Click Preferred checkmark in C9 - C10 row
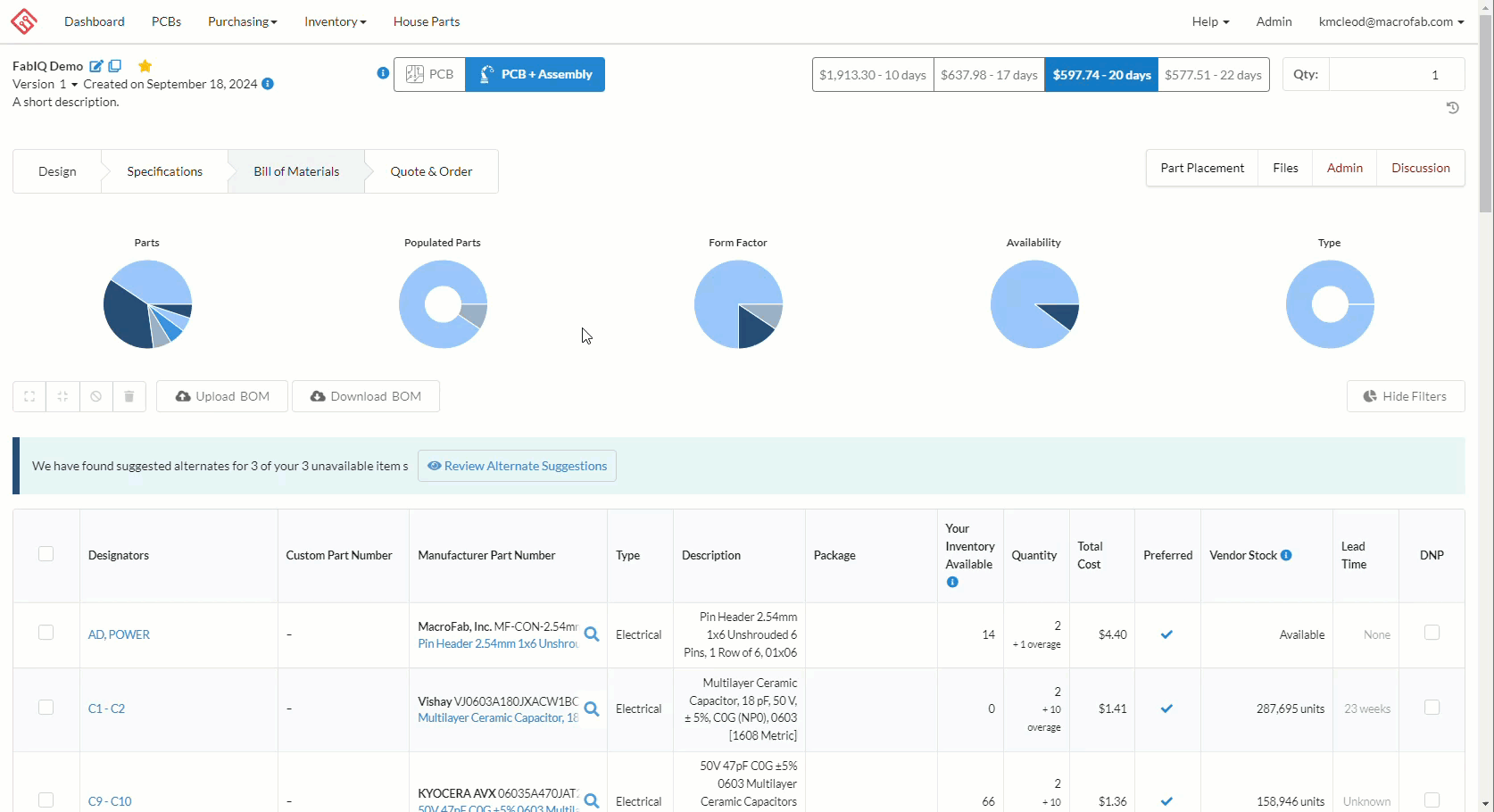 pyautogui.click(x=1166, y=801)
